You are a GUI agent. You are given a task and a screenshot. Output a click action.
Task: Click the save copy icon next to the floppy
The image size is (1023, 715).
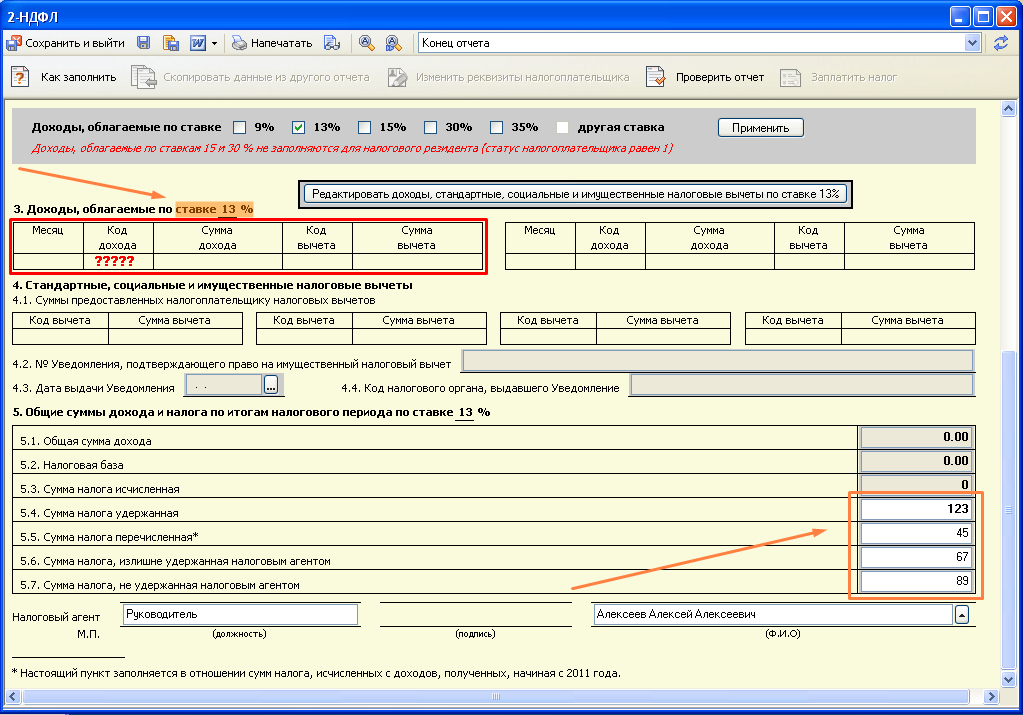pos(171,43)
